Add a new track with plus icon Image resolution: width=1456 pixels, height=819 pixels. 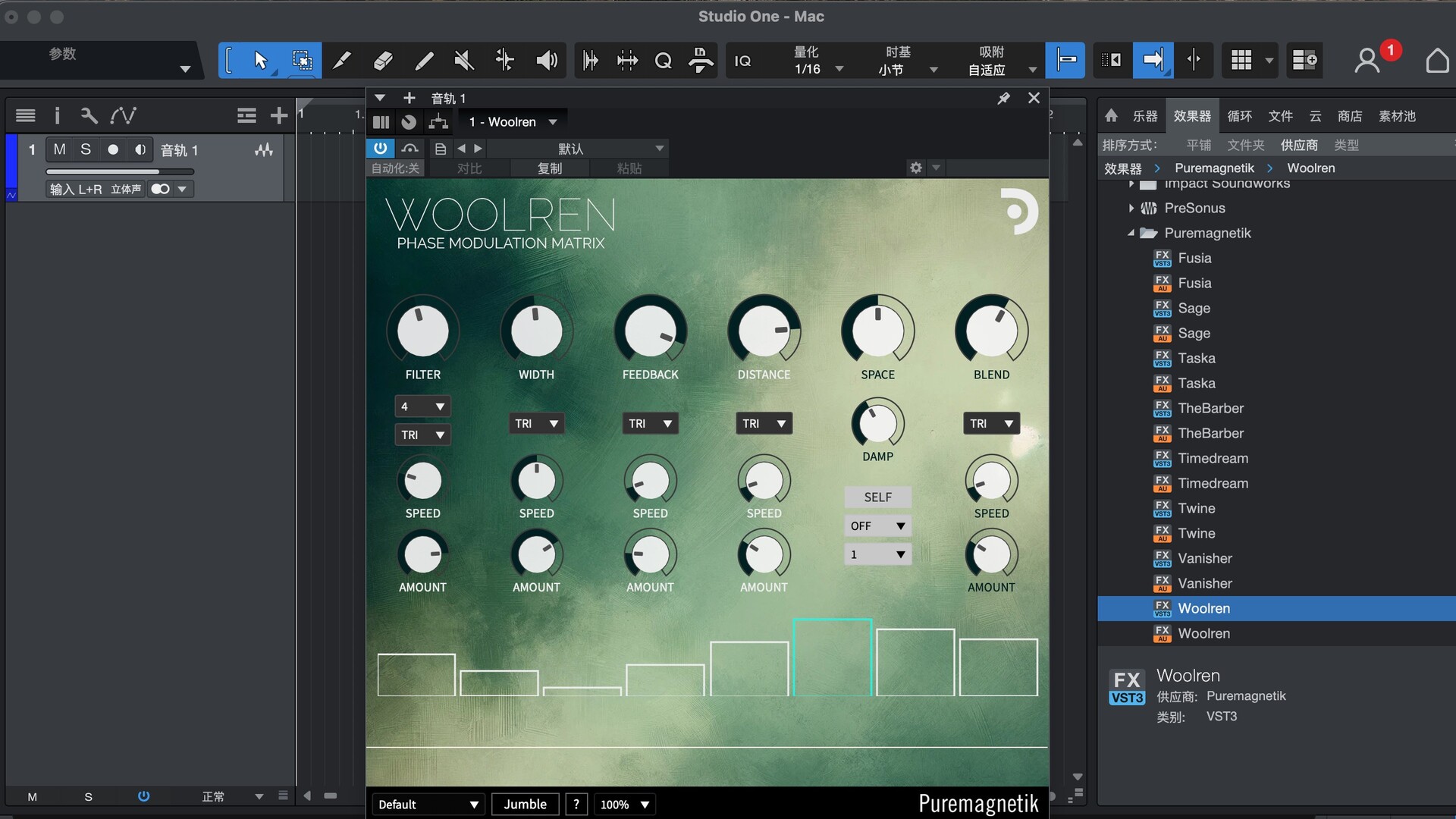tap(279, 115)
